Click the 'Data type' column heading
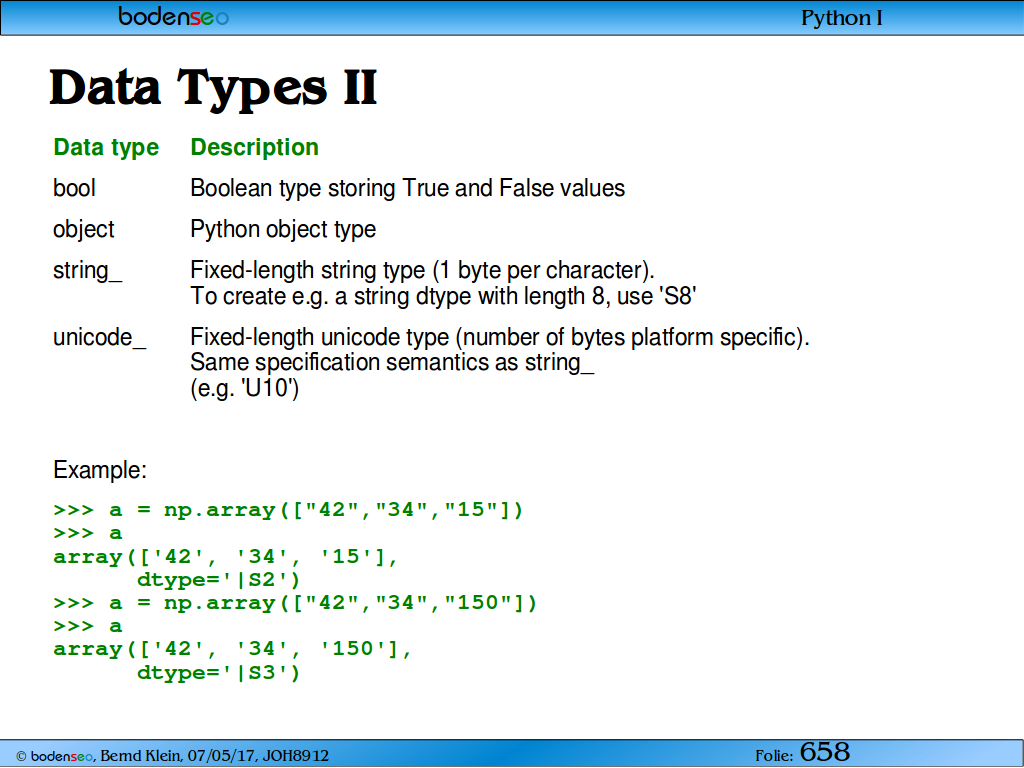The image size is (1024, 768). [x=106, y=148]
